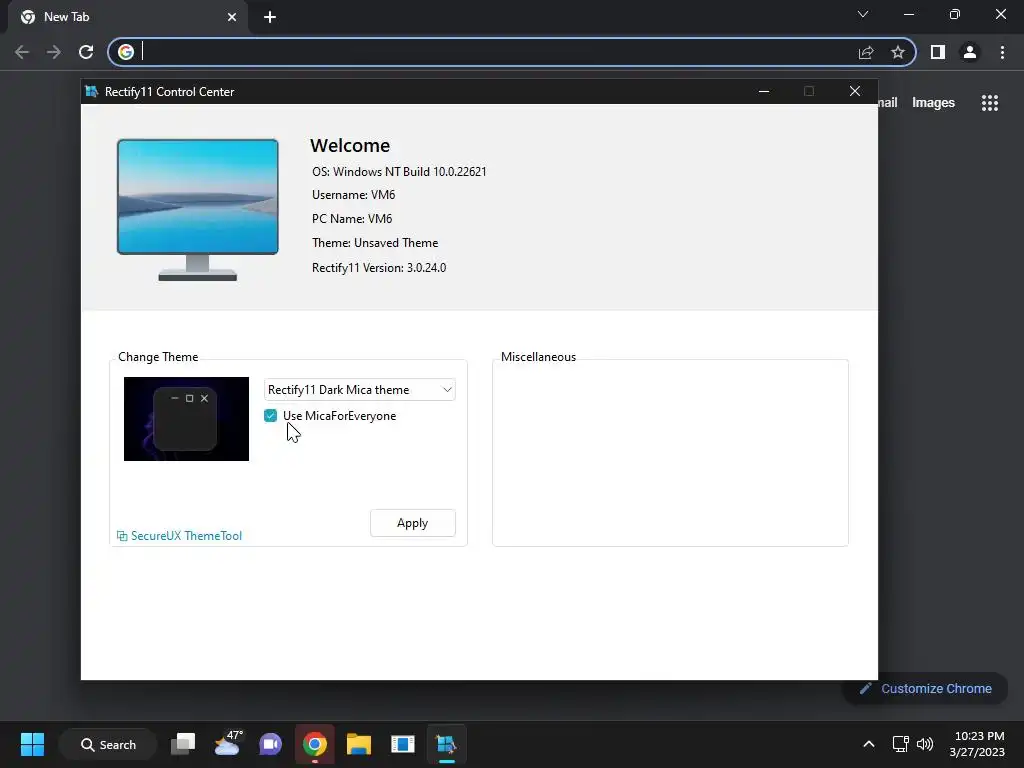
Task: Click the PC Name: VM6 text
Action: click(x=352, y=219)
